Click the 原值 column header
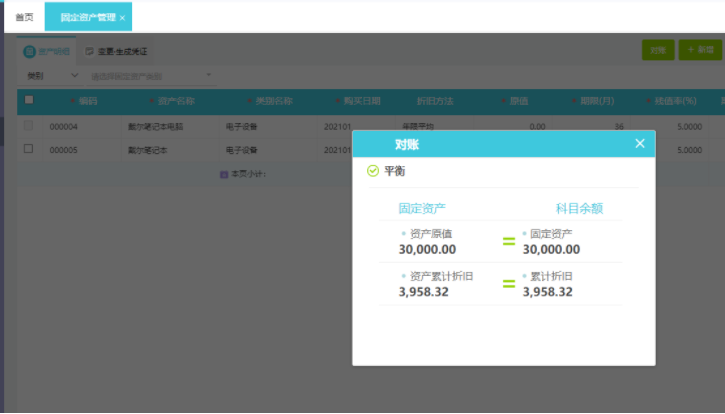This screenshot has width=725, height=414. click(519, 101)
